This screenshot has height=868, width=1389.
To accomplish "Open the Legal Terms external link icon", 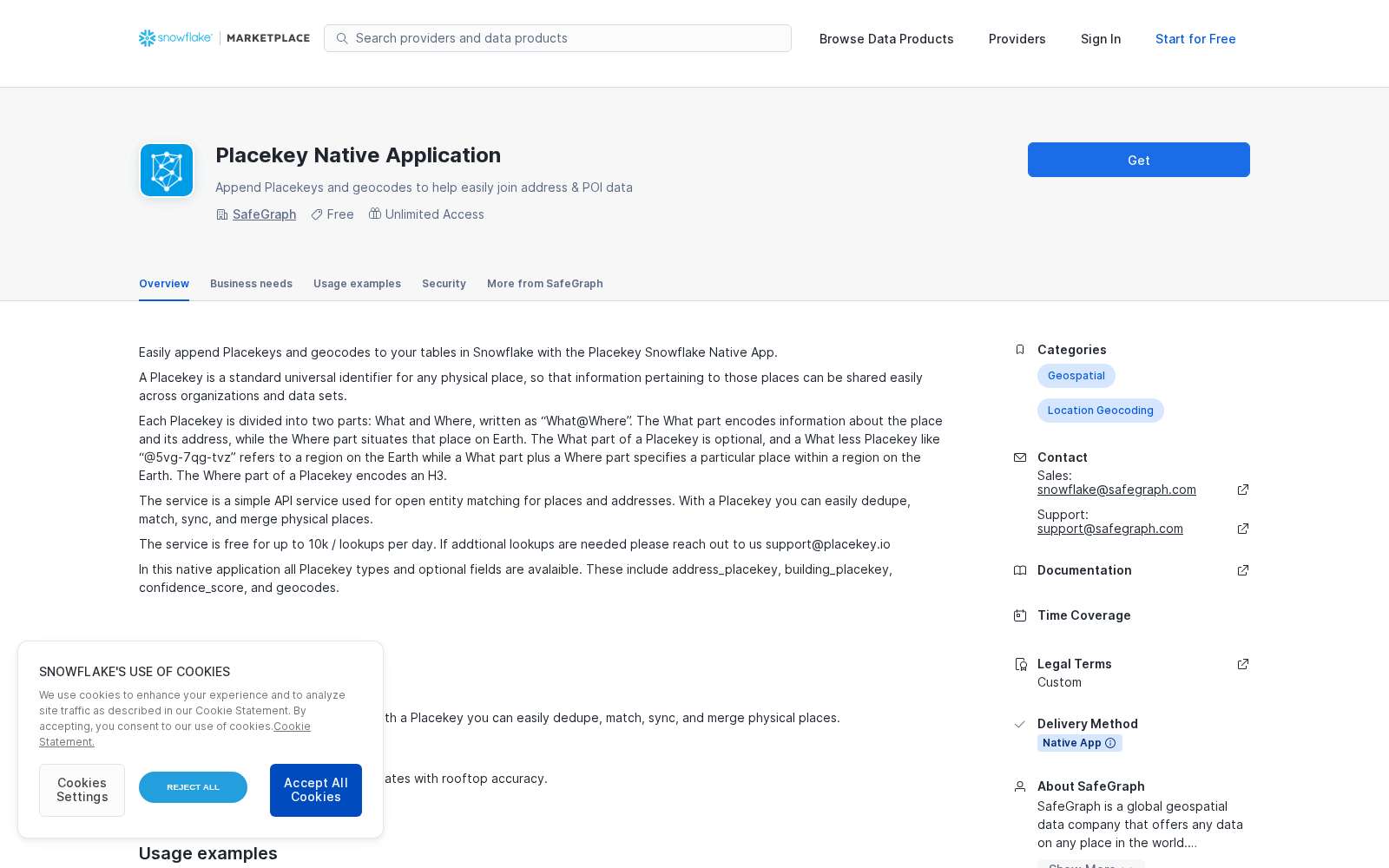I will pyautogui.click(x=1243, y=664).
